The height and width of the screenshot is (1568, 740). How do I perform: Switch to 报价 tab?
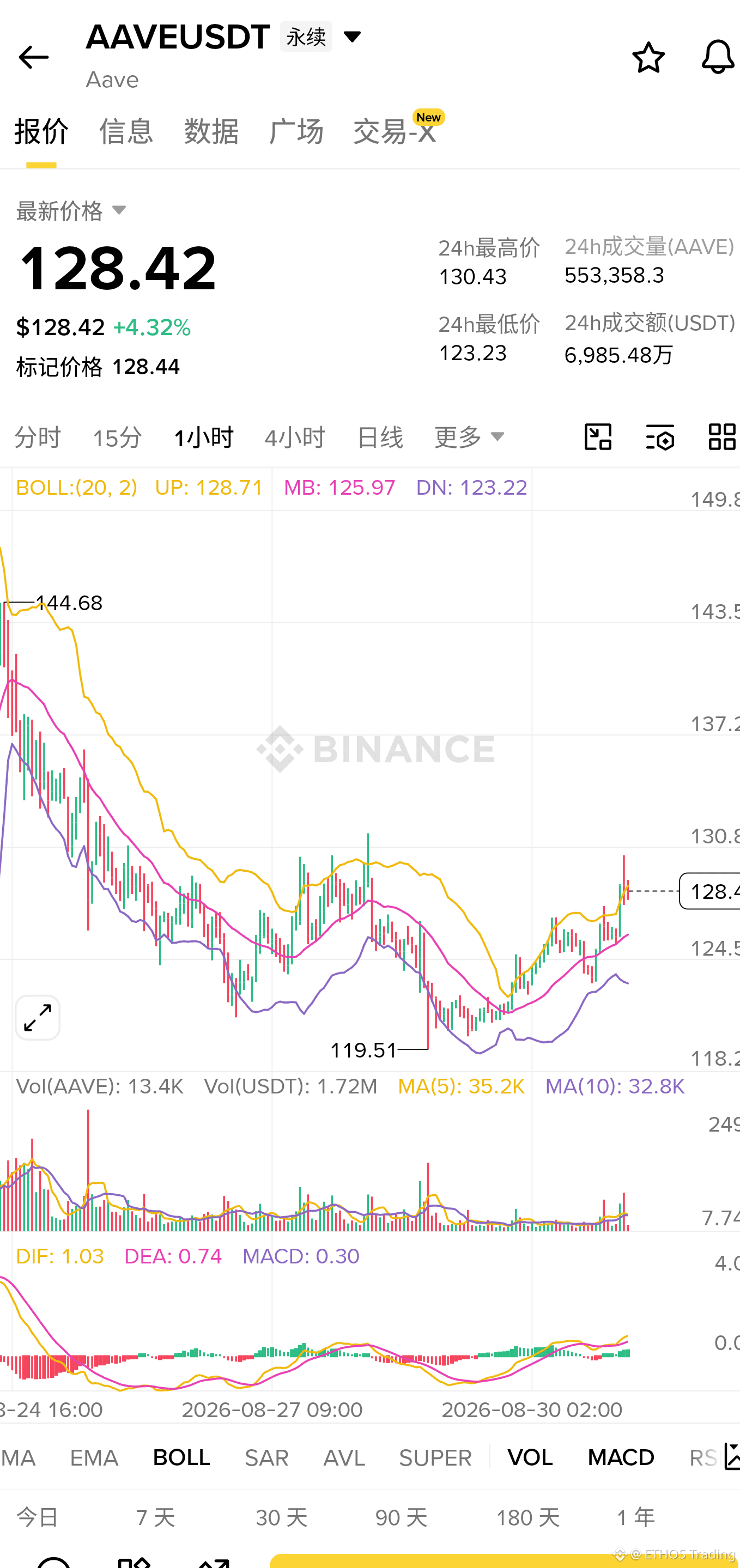coord(41,131)
